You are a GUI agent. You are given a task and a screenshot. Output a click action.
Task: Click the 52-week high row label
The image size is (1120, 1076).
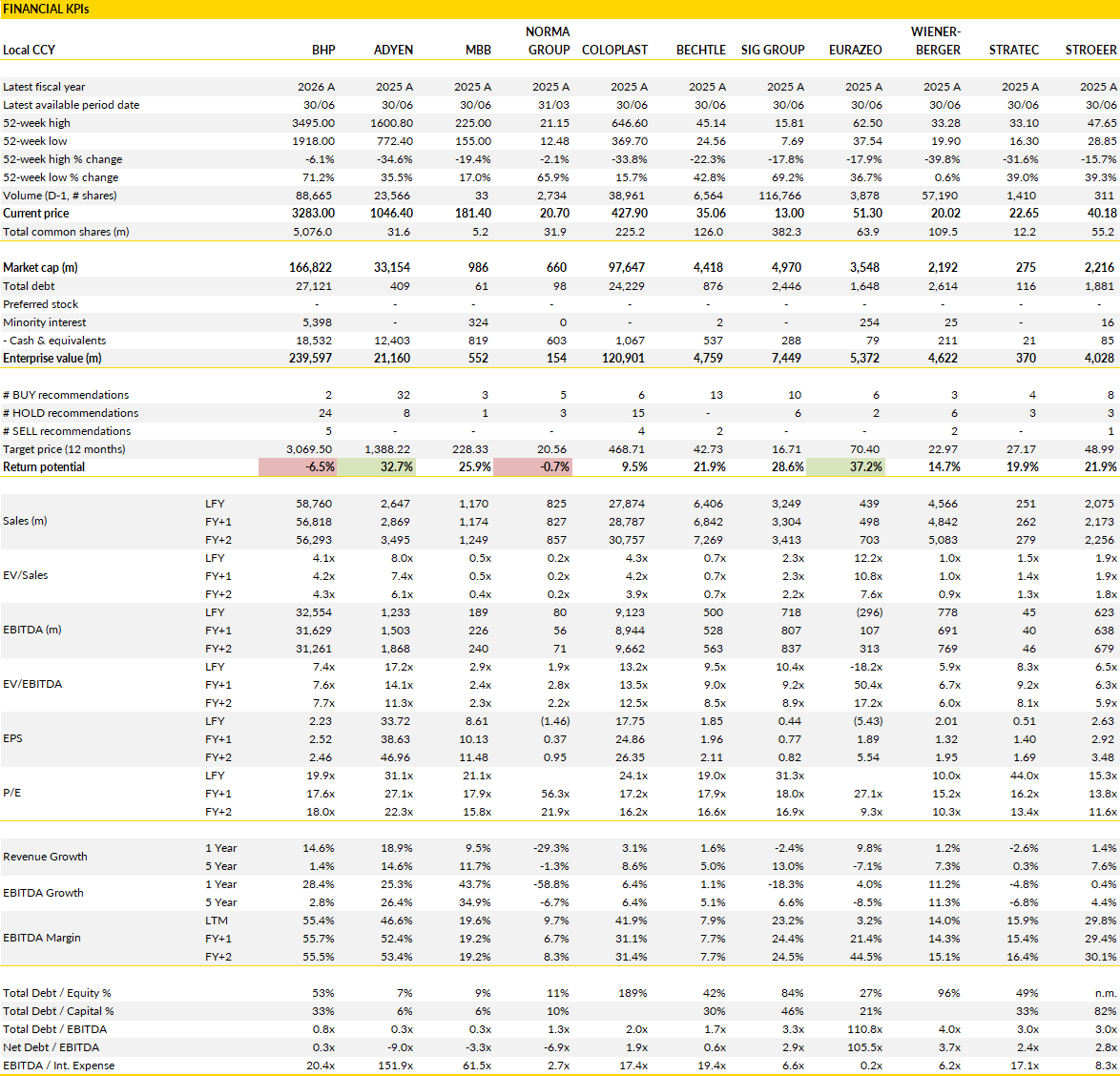[x=36, y=123]
